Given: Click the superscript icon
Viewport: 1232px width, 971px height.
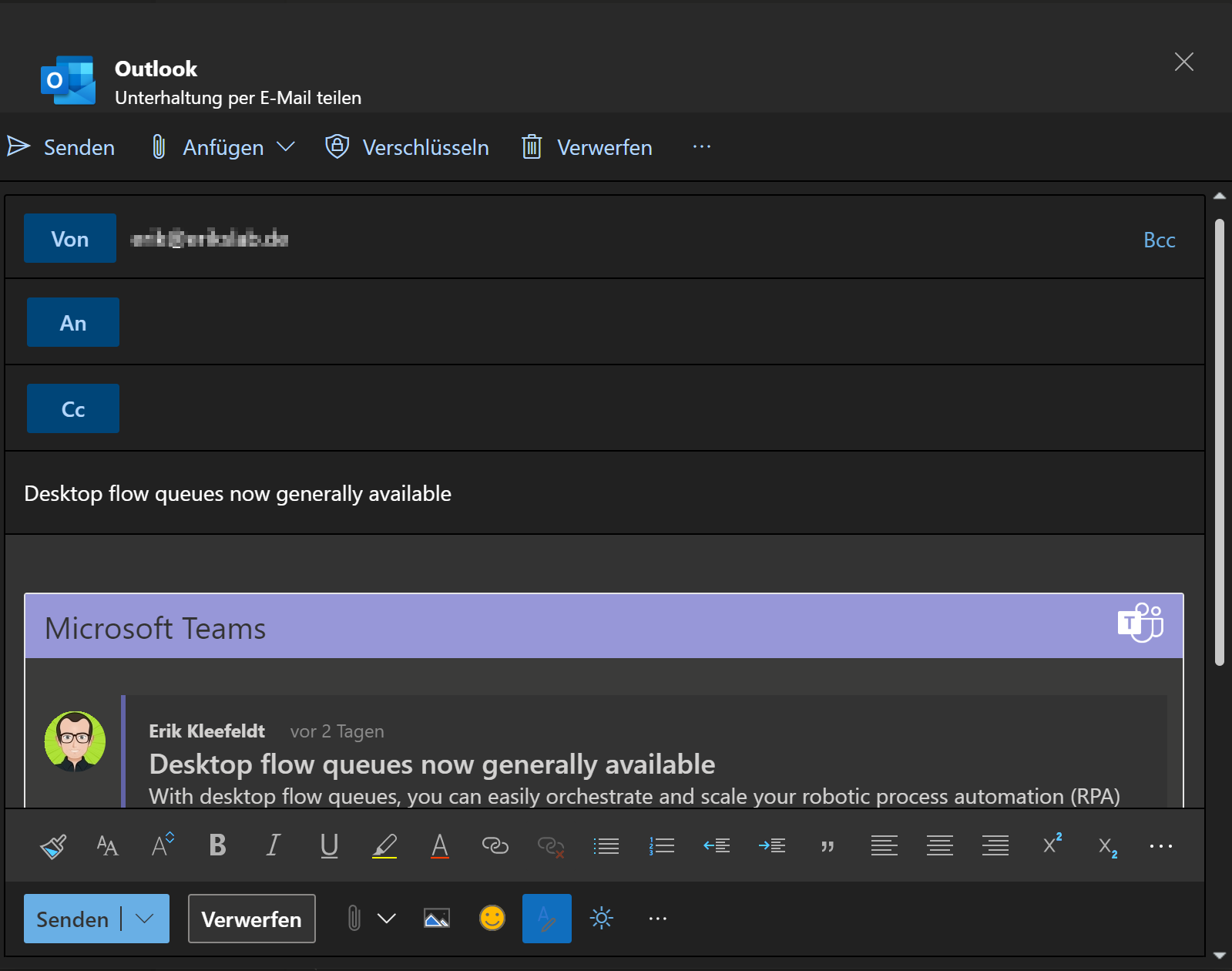Looking at the screenshot, I should [1052, 845].
